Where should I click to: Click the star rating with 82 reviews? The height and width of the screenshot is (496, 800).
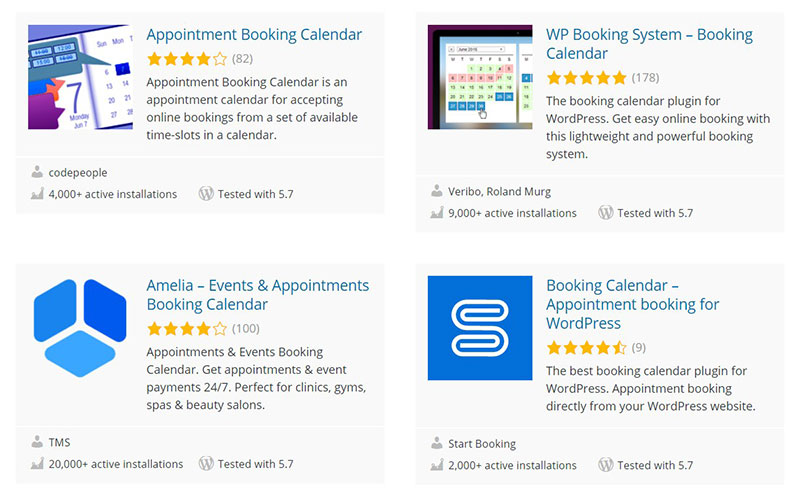(187, 59)
